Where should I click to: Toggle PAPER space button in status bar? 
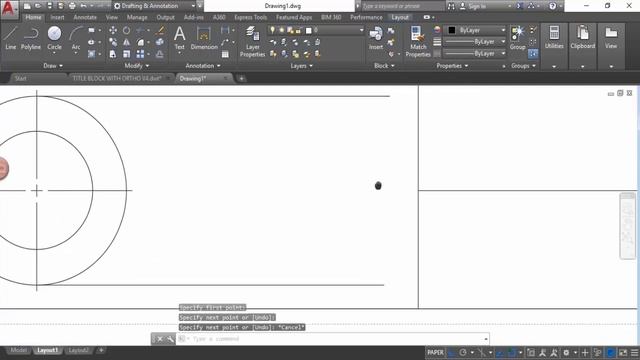click(436, 352)
